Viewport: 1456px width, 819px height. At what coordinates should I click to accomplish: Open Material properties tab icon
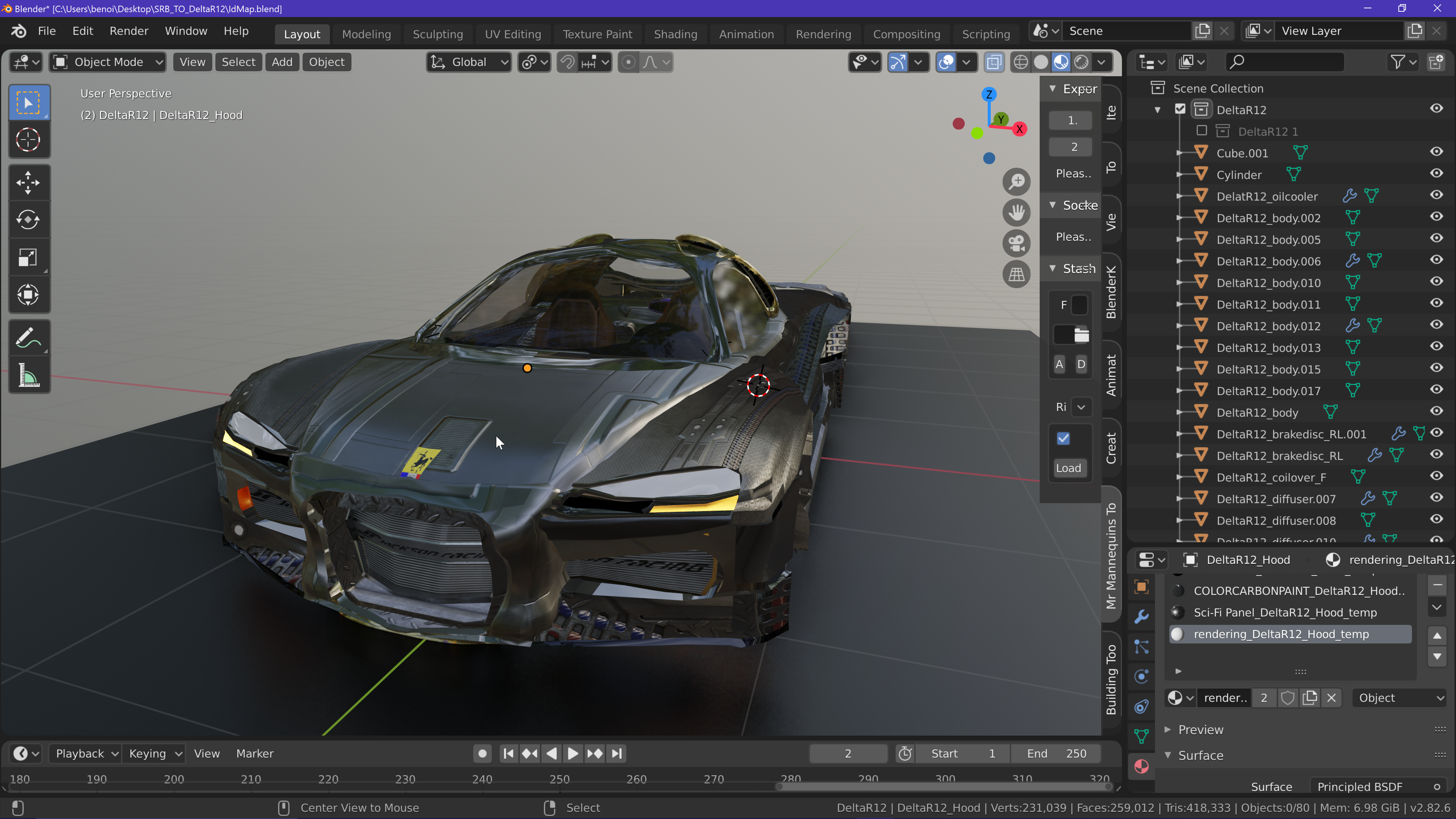(1141, 767)
